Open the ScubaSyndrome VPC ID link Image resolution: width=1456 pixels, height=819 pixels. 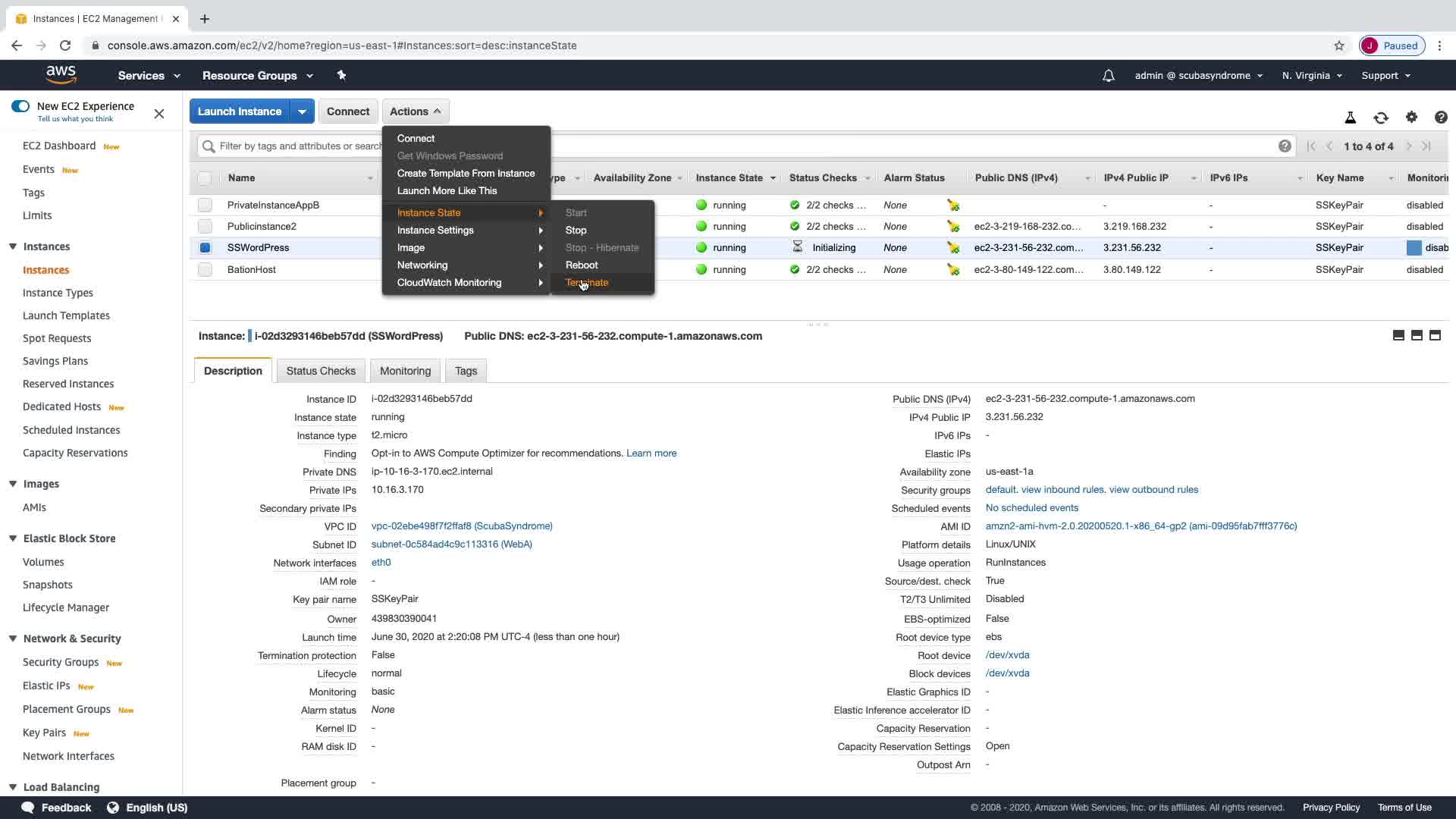point(461,526)
